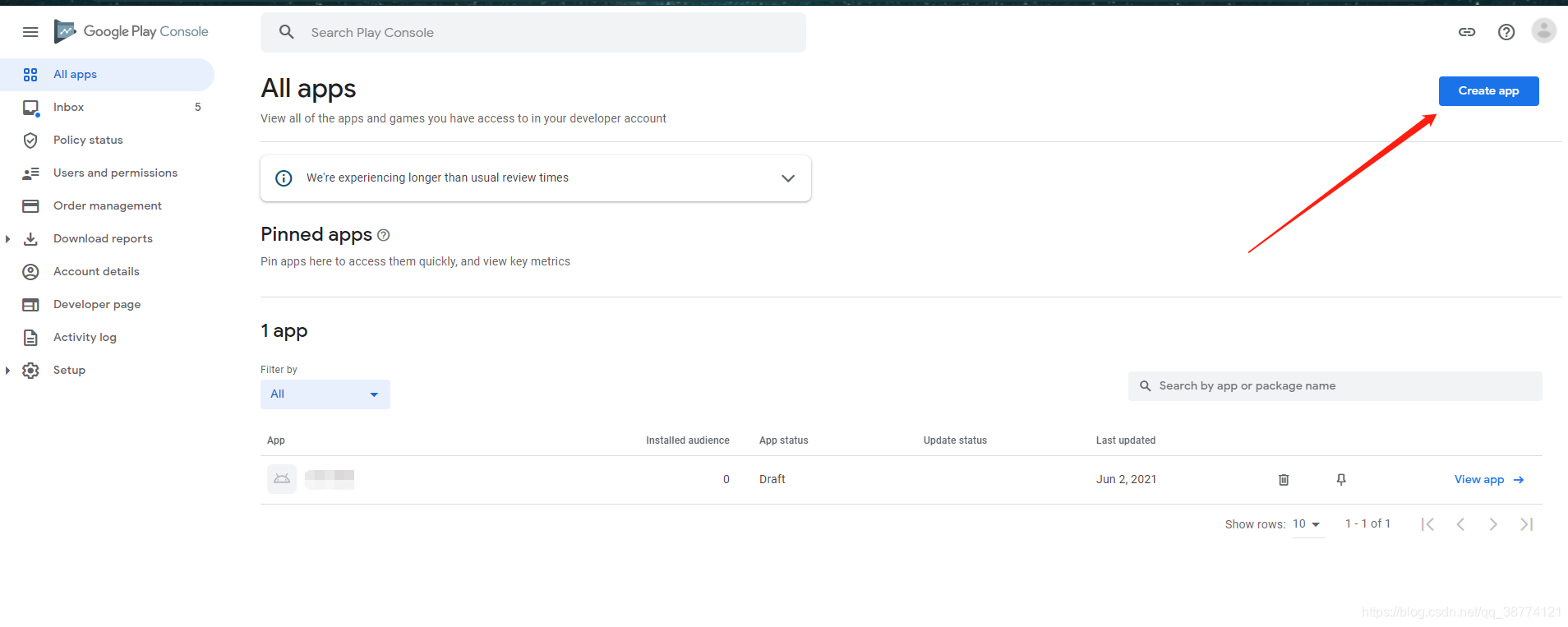Click the Create app button

[1488, 91]
